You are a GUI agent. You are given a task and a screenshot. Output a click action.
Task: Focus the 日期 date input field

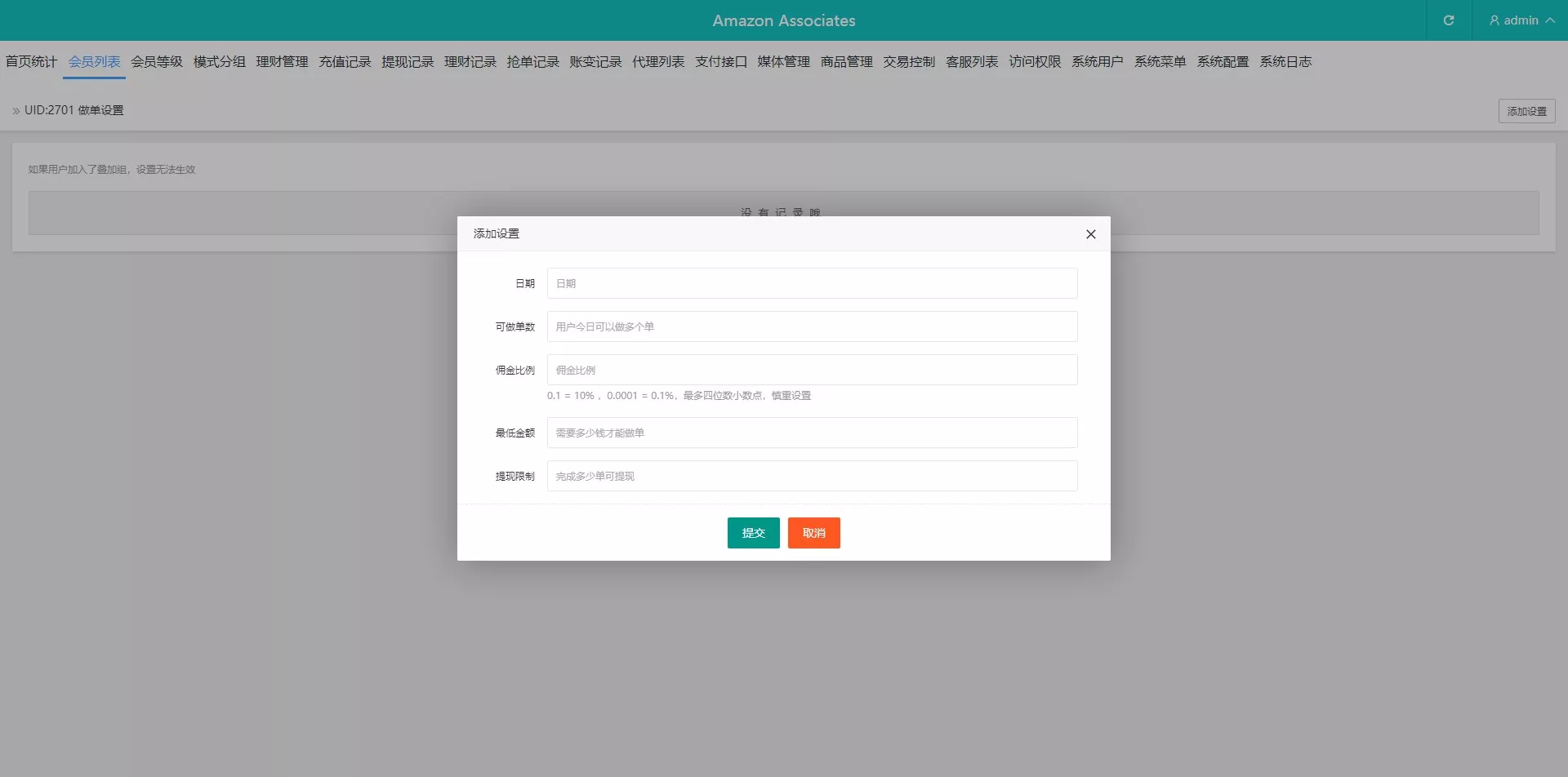click(812, 283)
